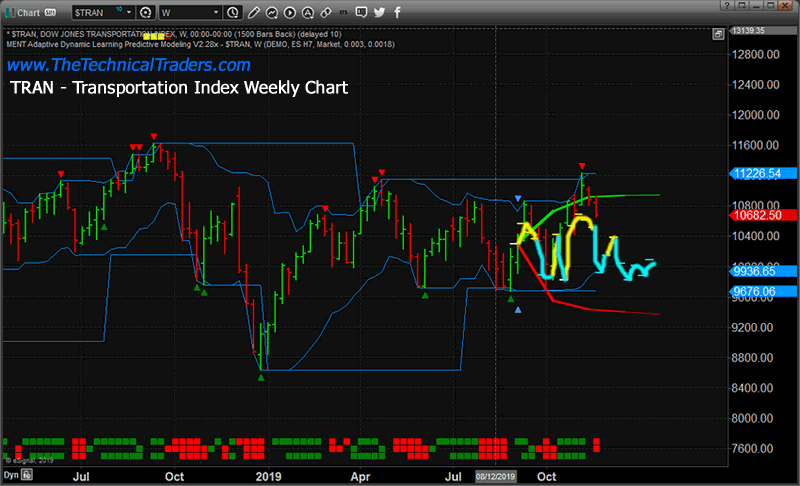Share chart via Twitter icon
This screenshot has width=800, height=486.
point(379,12)
